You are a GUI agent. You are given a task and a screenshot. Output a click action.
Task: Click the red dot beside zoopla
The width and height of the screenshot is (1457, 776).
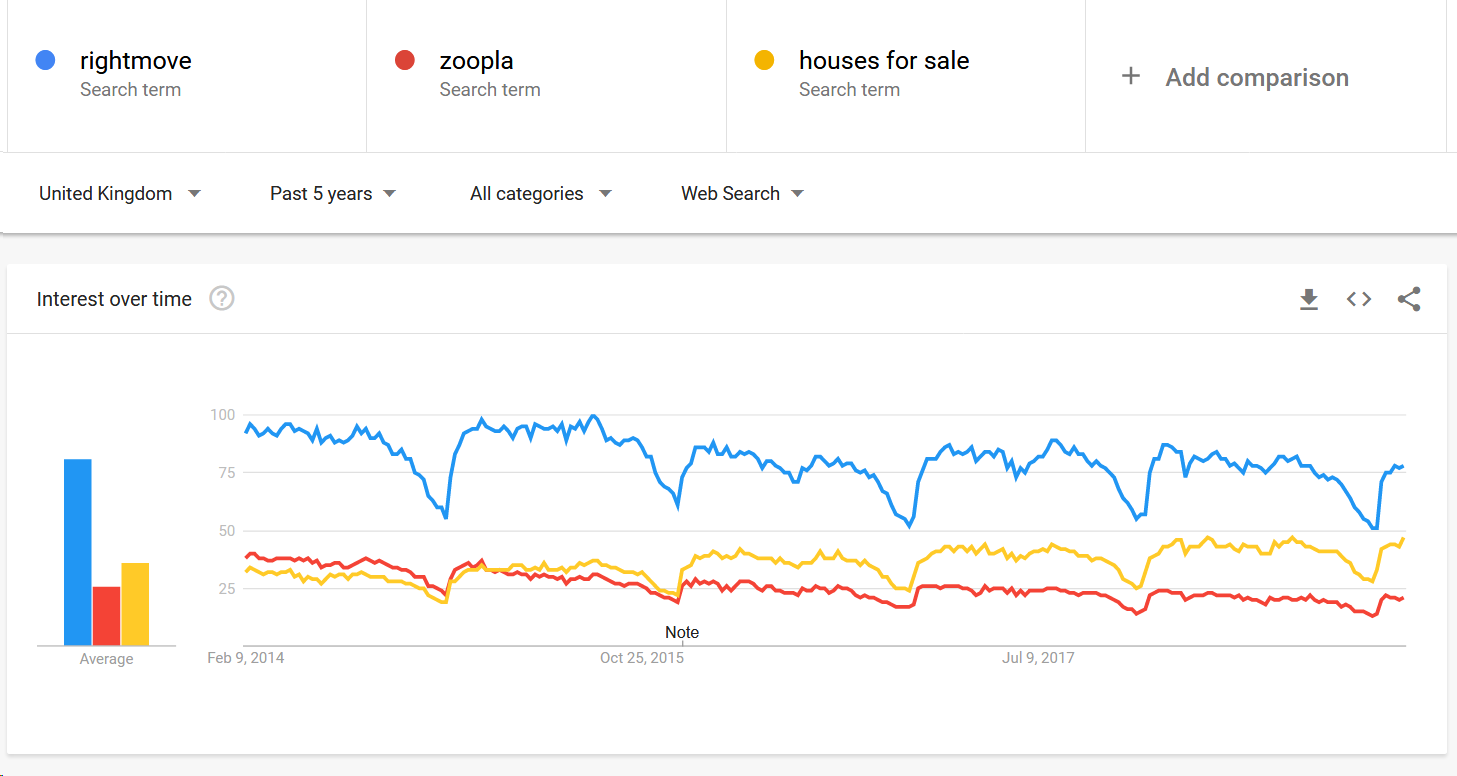pyautogui.click(x=405, y=61)
